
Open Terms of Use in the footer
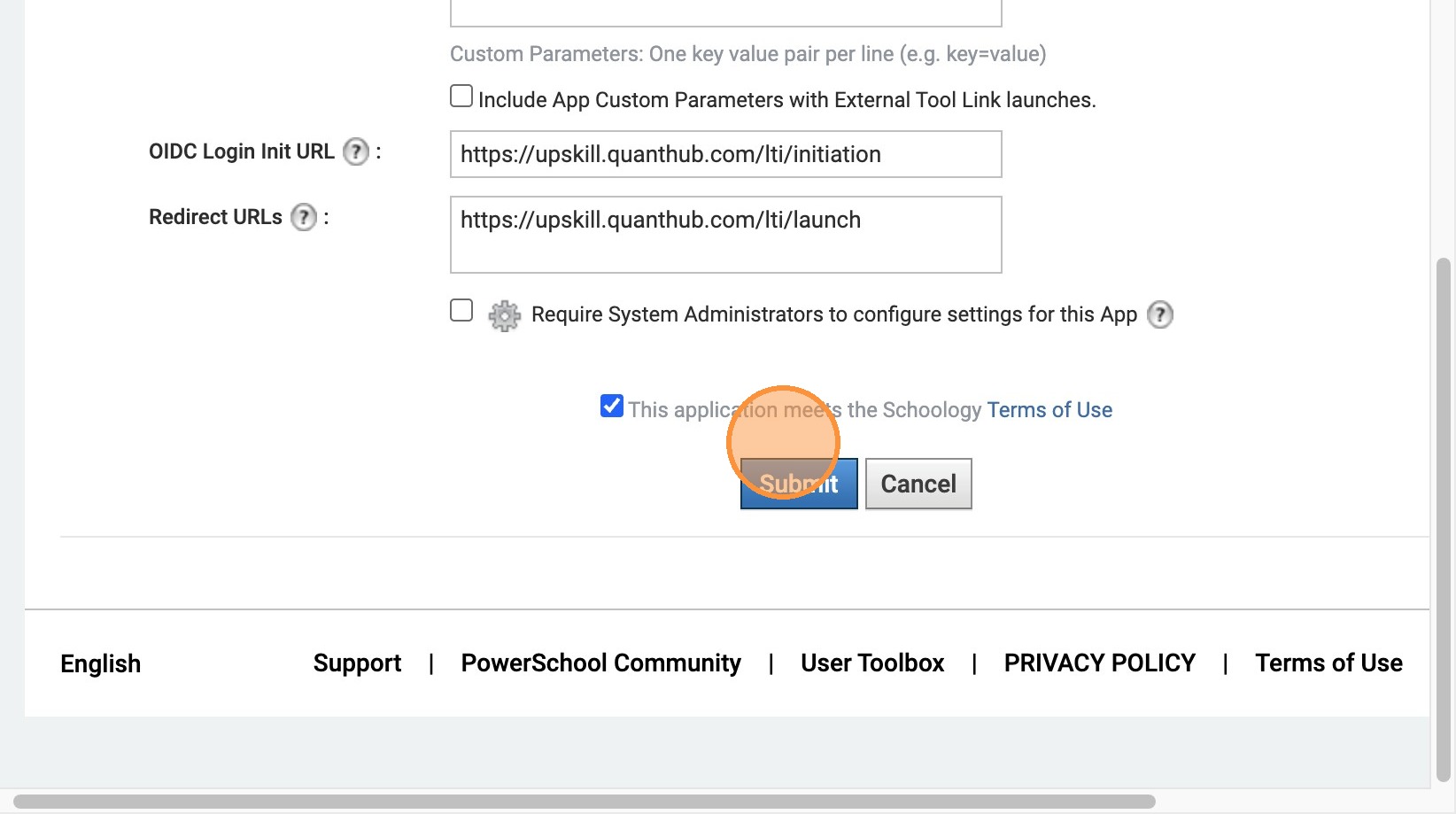[1328, 663]
